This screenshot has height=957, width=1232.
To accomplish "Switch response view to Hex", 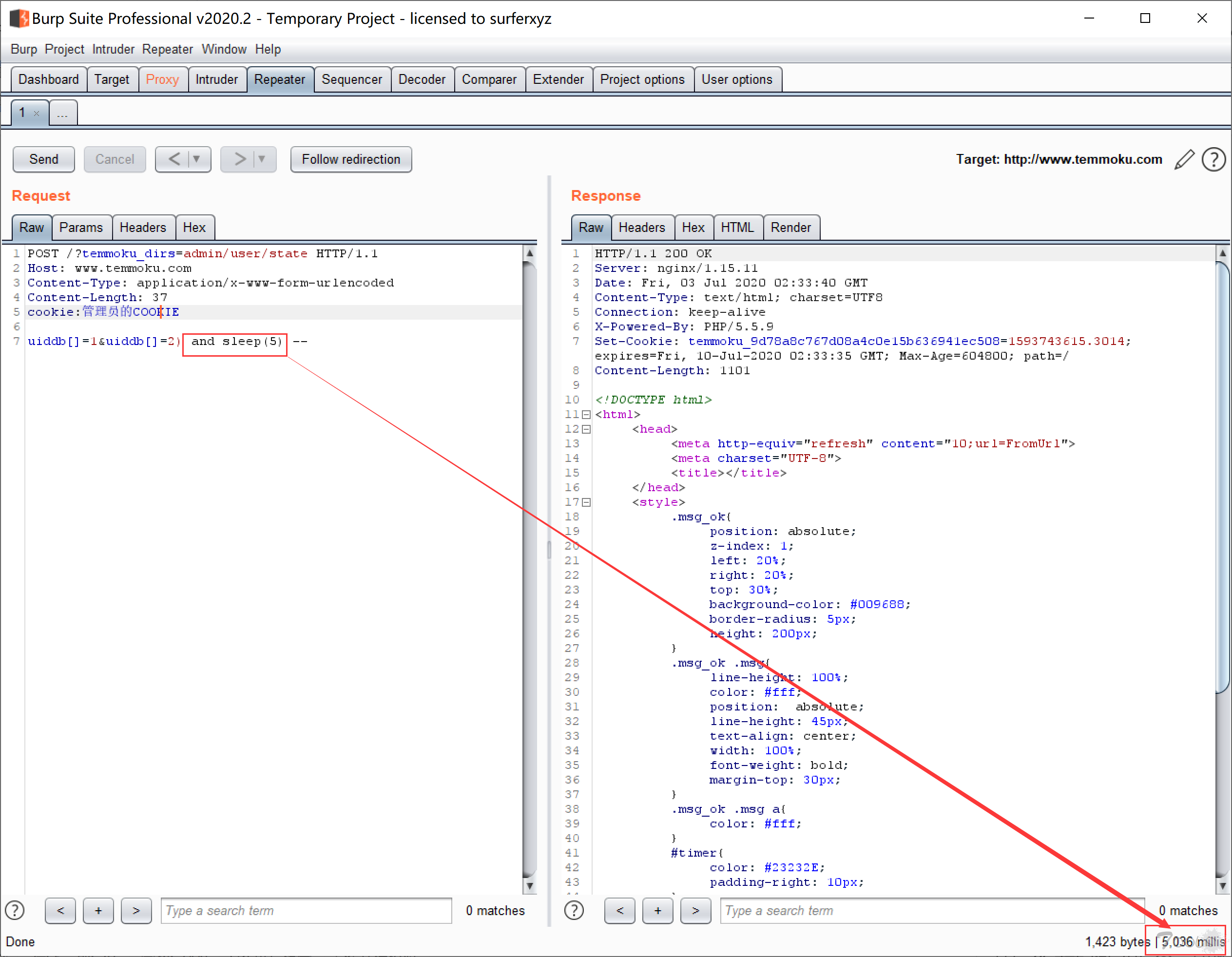I will click(693, 228).
